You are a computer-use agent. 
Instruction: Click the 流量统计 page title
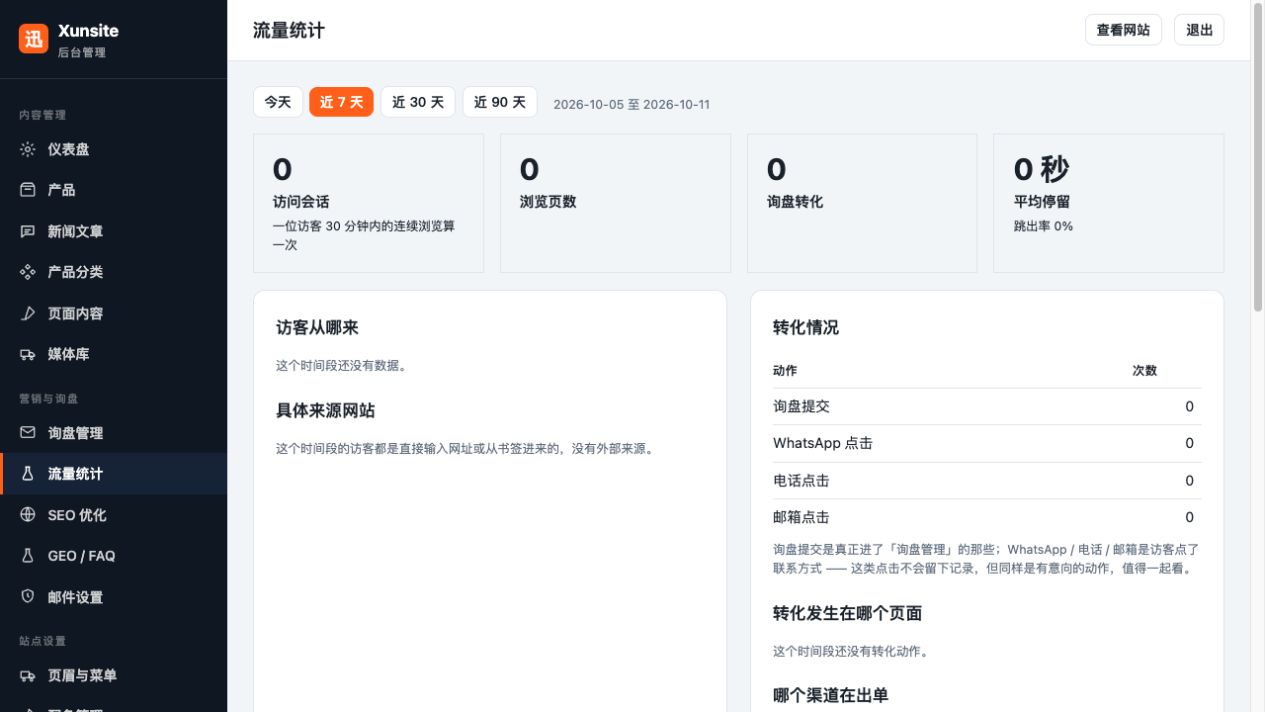coord(289,30)
